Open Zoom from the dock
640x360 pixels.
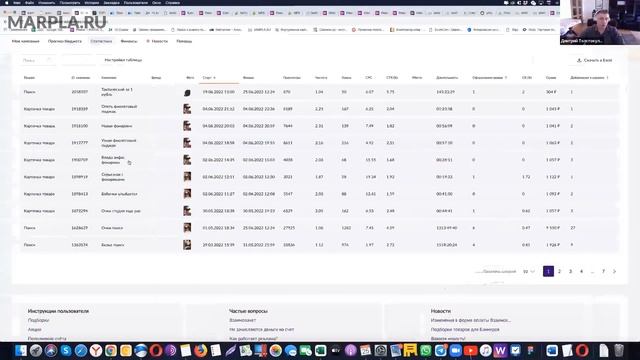point(456,351)
